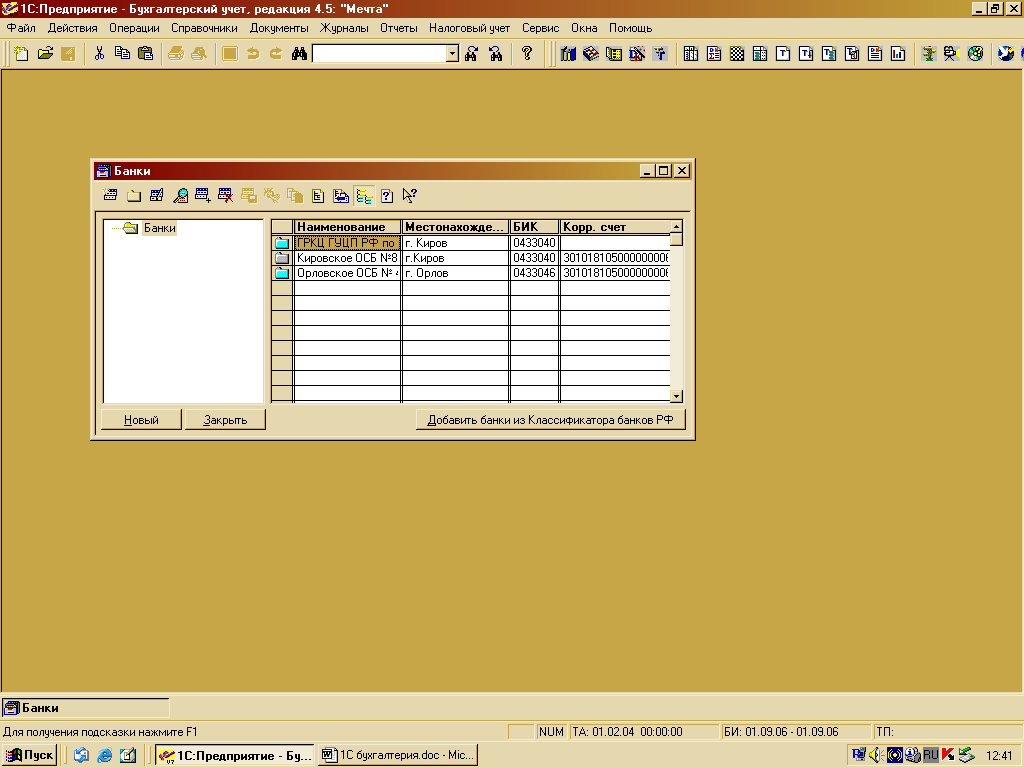Click the Закрыть button
The width and height of the screenshot is (1024, 768).
coord(225,420)
